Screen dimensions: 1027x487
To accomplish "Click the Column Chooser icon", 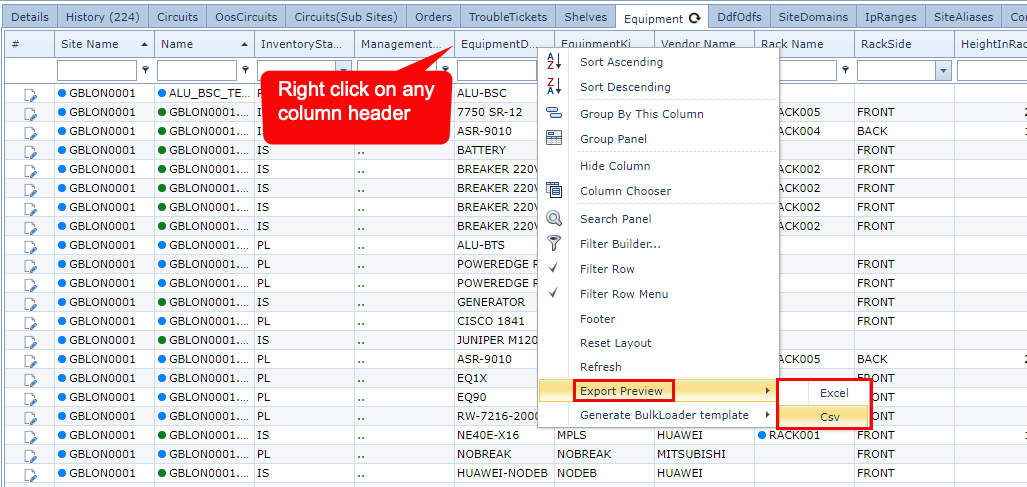I will coord(554,191).
